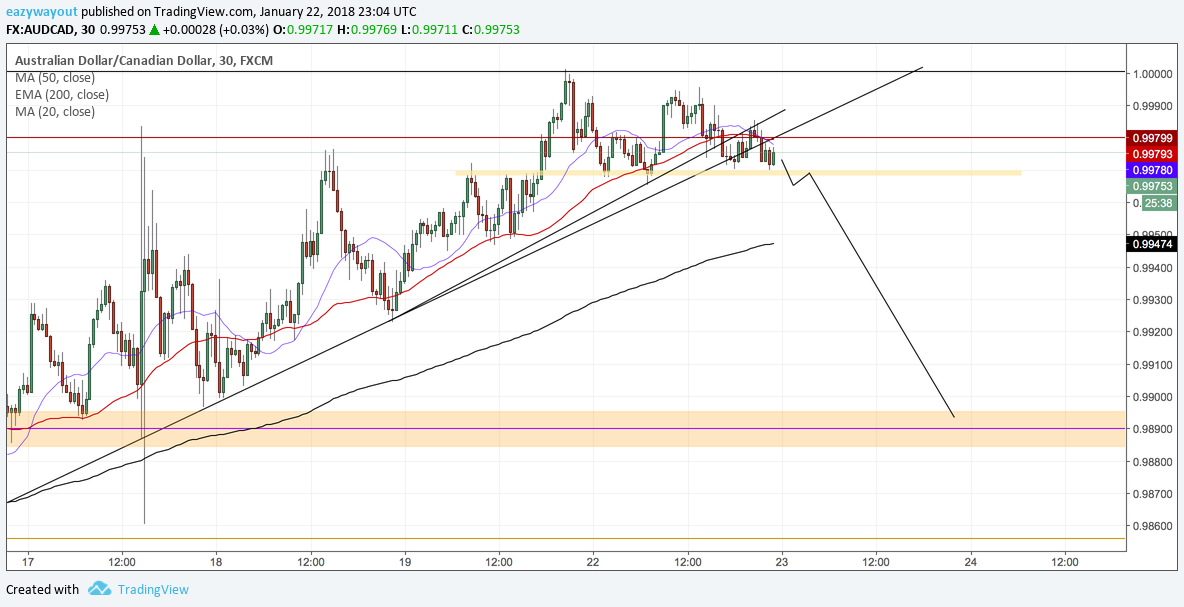This screenshot has width=1184, height=607.
Task: Click the 1.00000 price axis label
Action: coord(1152,74)
